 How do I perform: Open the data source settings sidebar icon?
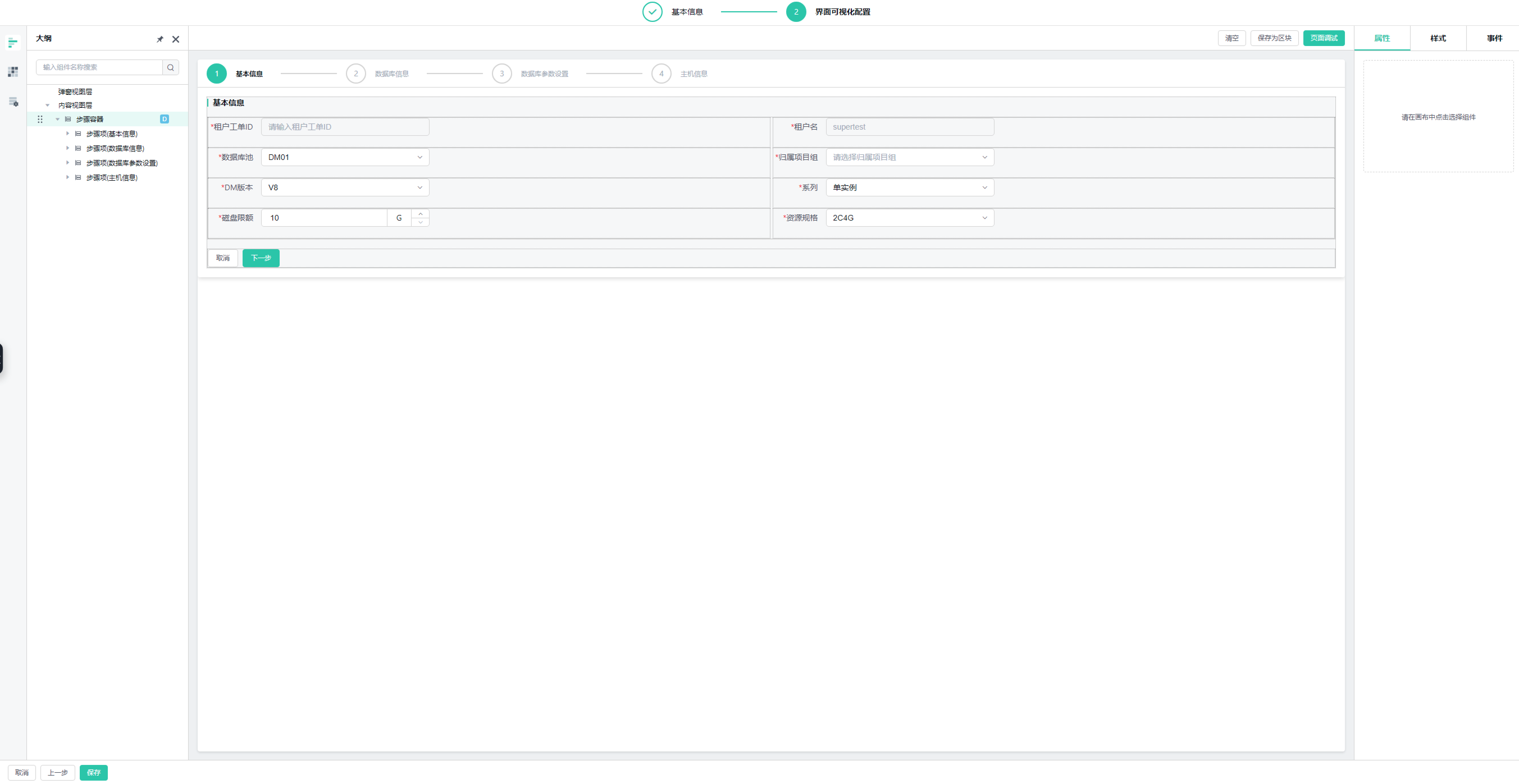[13, 102]
